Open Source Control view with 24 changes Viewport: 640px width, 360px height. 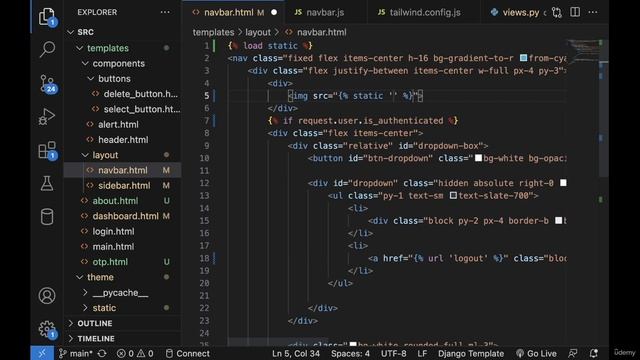47,84
